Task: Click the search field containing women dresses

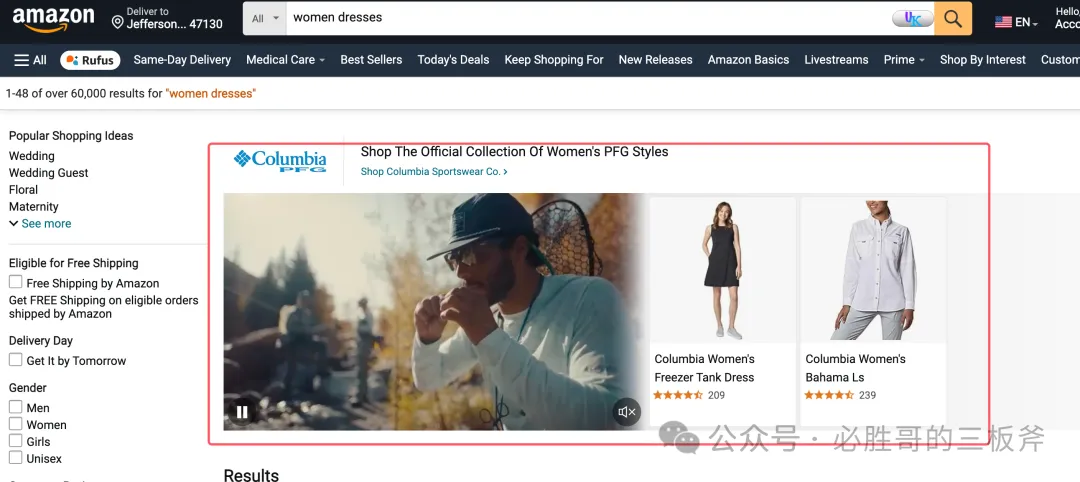Action: 589,19
